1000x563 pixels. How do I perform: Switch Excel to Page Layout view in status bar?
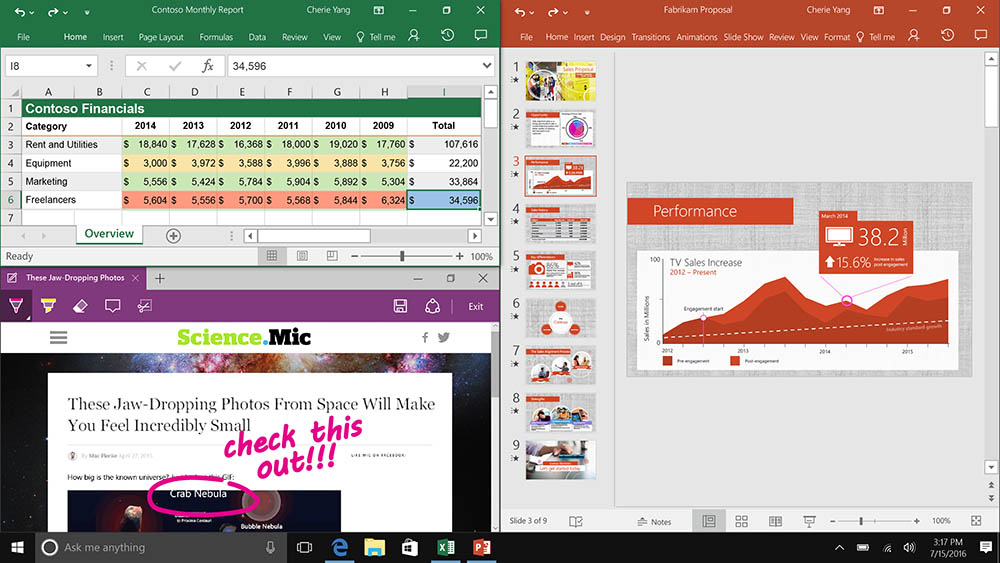(x=302, y=257)
